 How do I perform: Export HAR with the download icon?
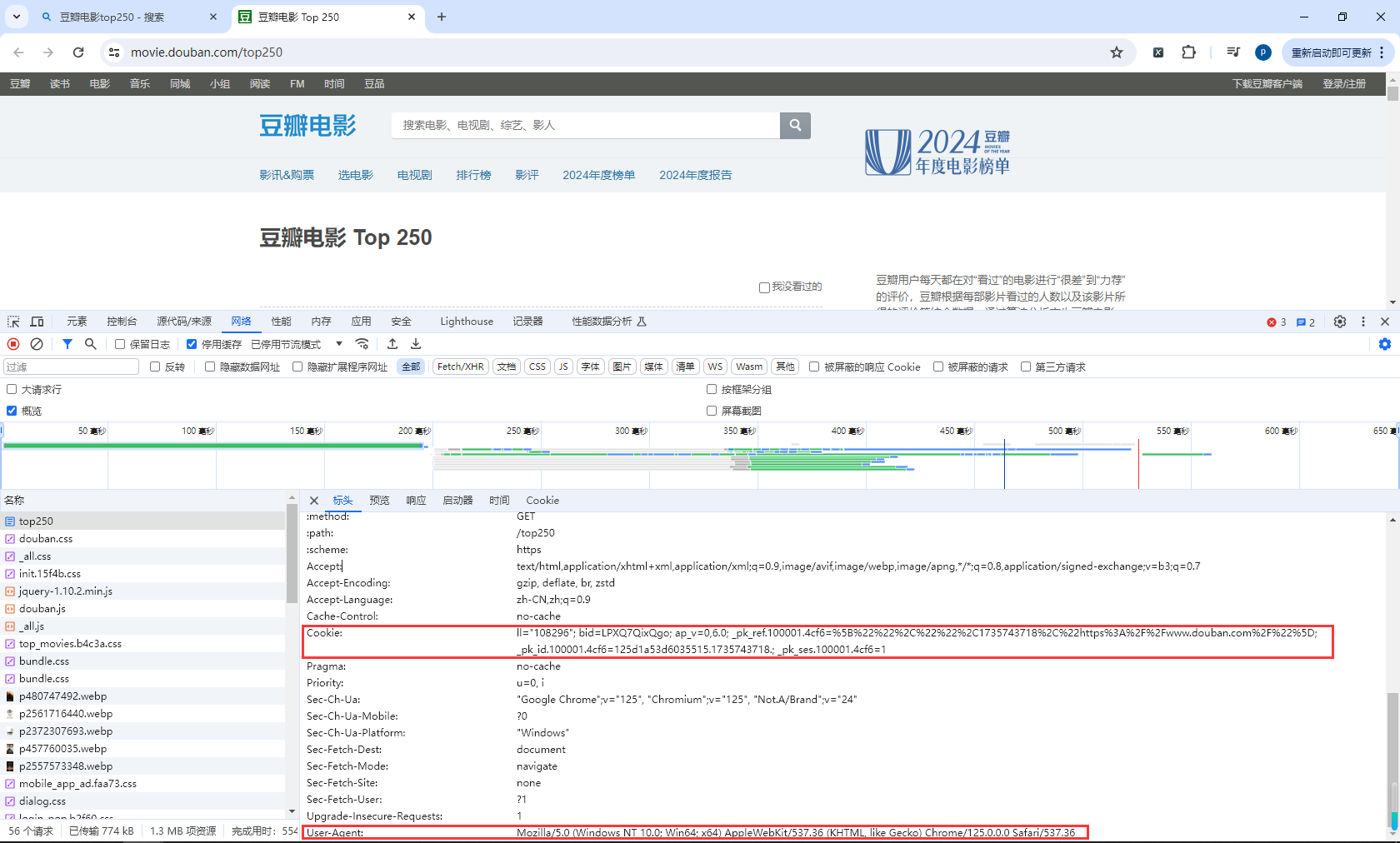click(x=416, y=344)
